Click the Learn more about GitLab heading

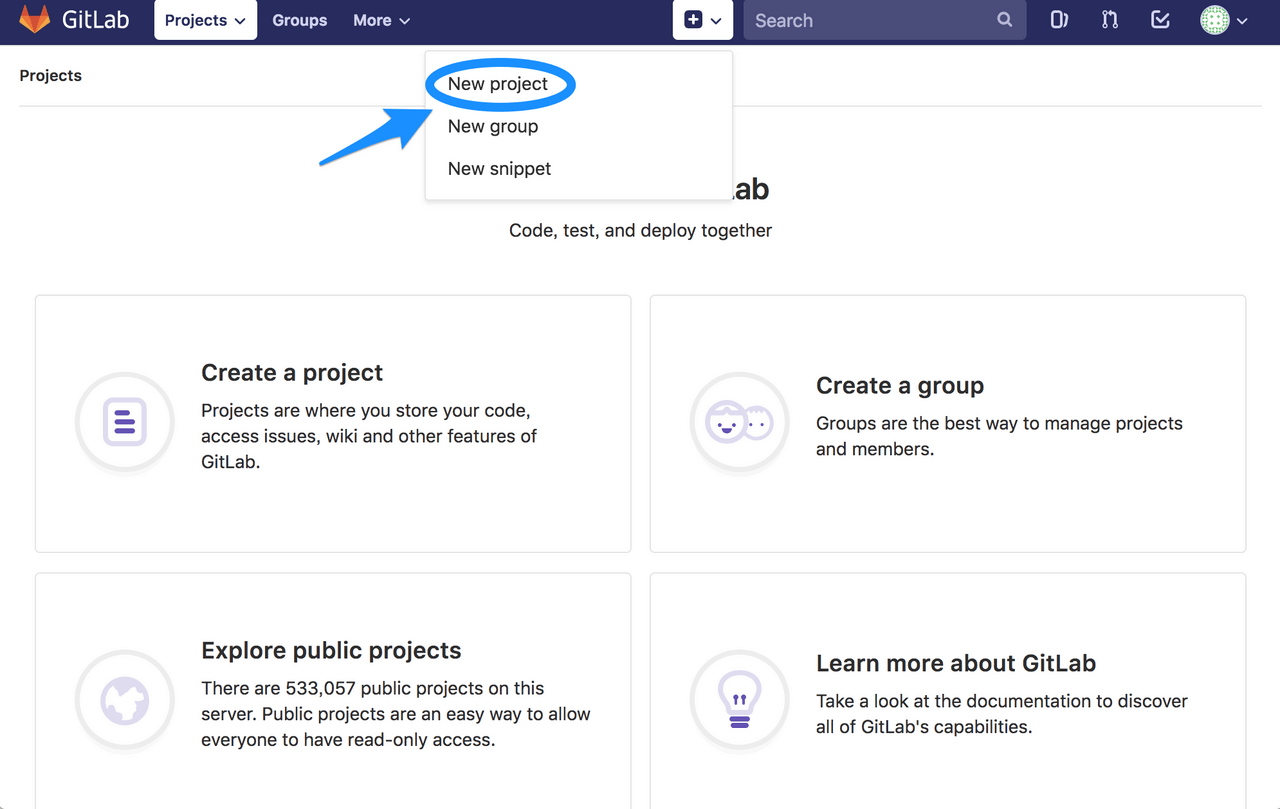(x=956, y=664)
